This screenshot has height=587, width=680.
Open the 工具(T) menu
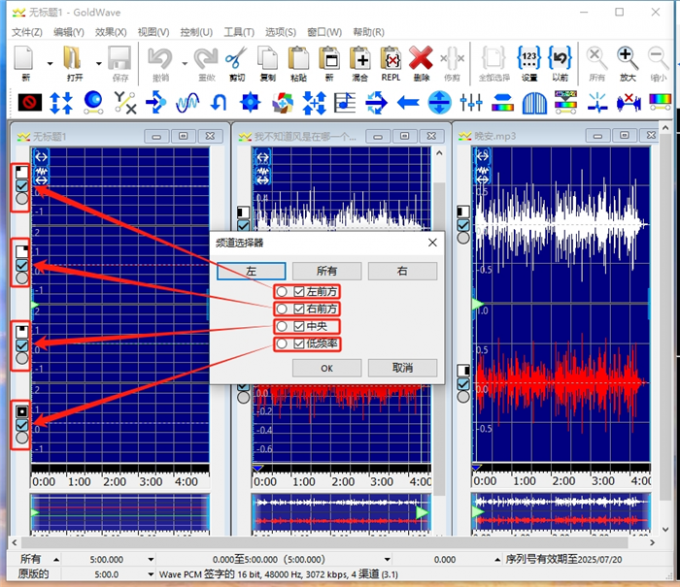(239, 32)
